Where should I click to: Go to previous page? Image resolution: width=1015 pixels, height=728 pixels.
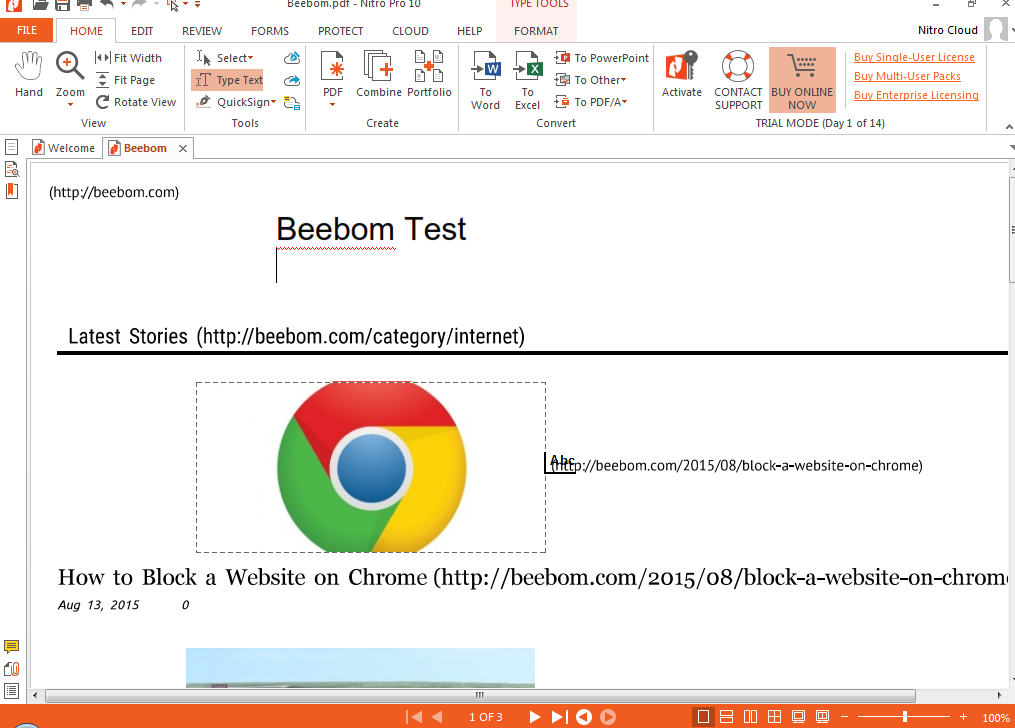[437, 717]
